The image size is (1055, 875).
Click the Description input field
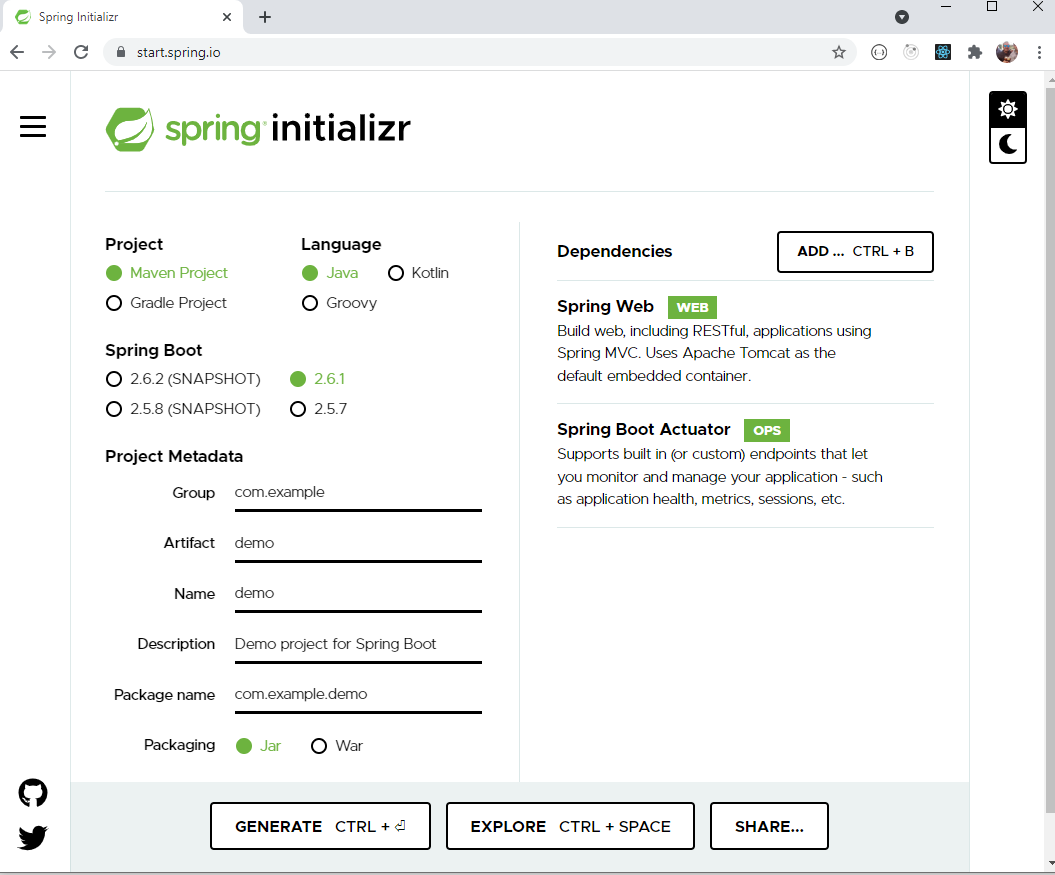pyautogui.click(x=358, y=644)
